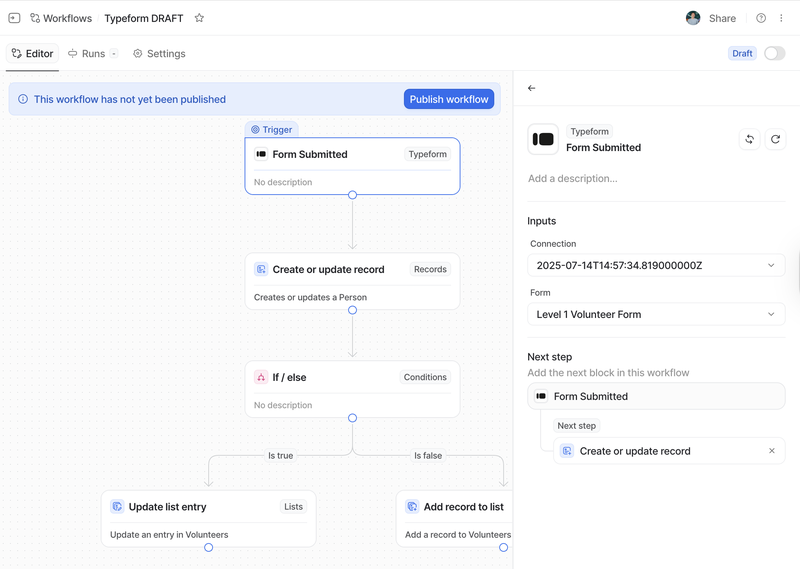Expand the Connection dropdown
This screenshot has width=800, height=569.
pos(656,265)
